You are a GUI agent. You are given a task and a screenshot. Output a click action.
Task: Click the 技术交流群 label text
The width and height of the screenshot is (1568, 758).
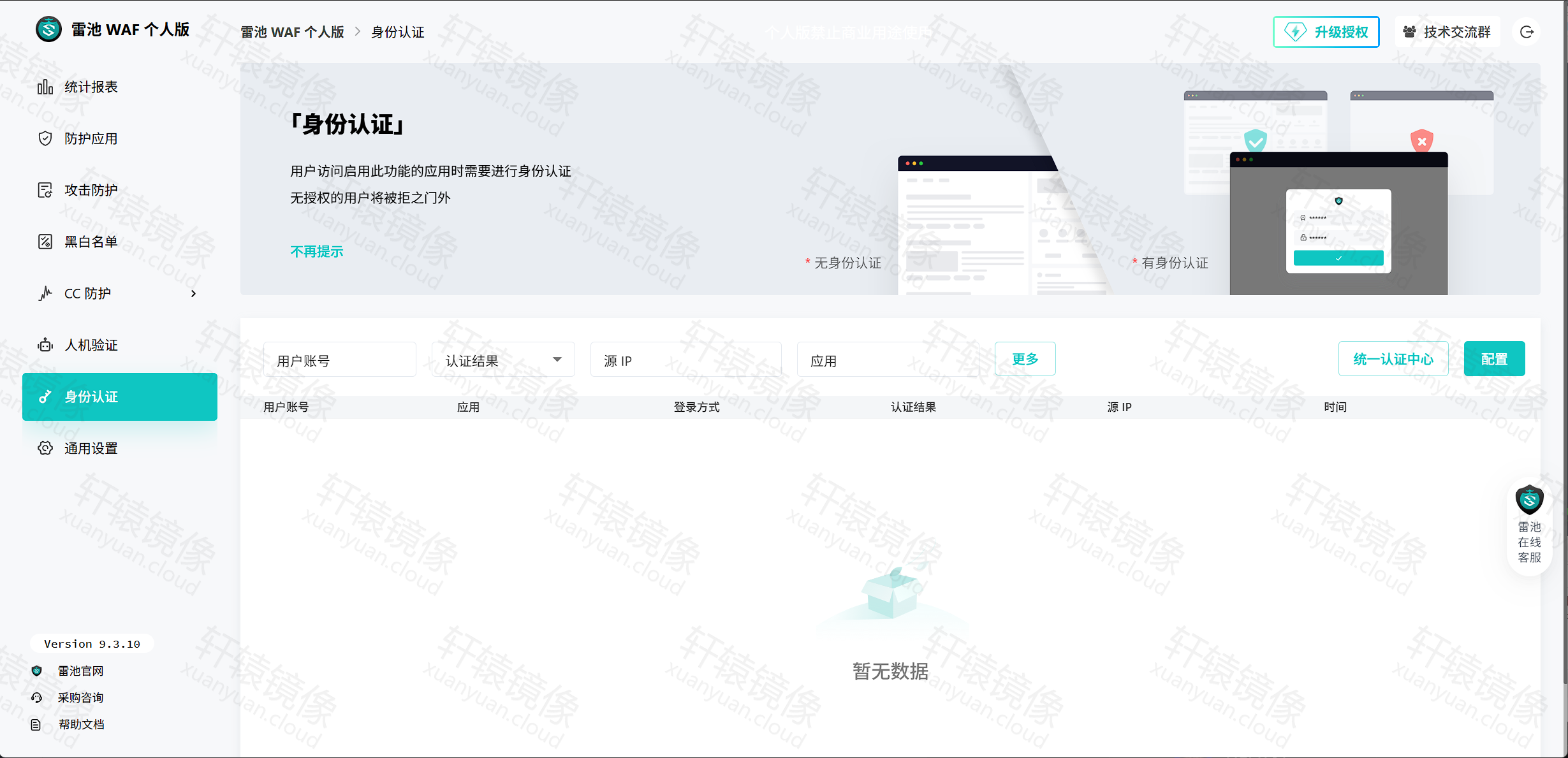click(1457, 32)
